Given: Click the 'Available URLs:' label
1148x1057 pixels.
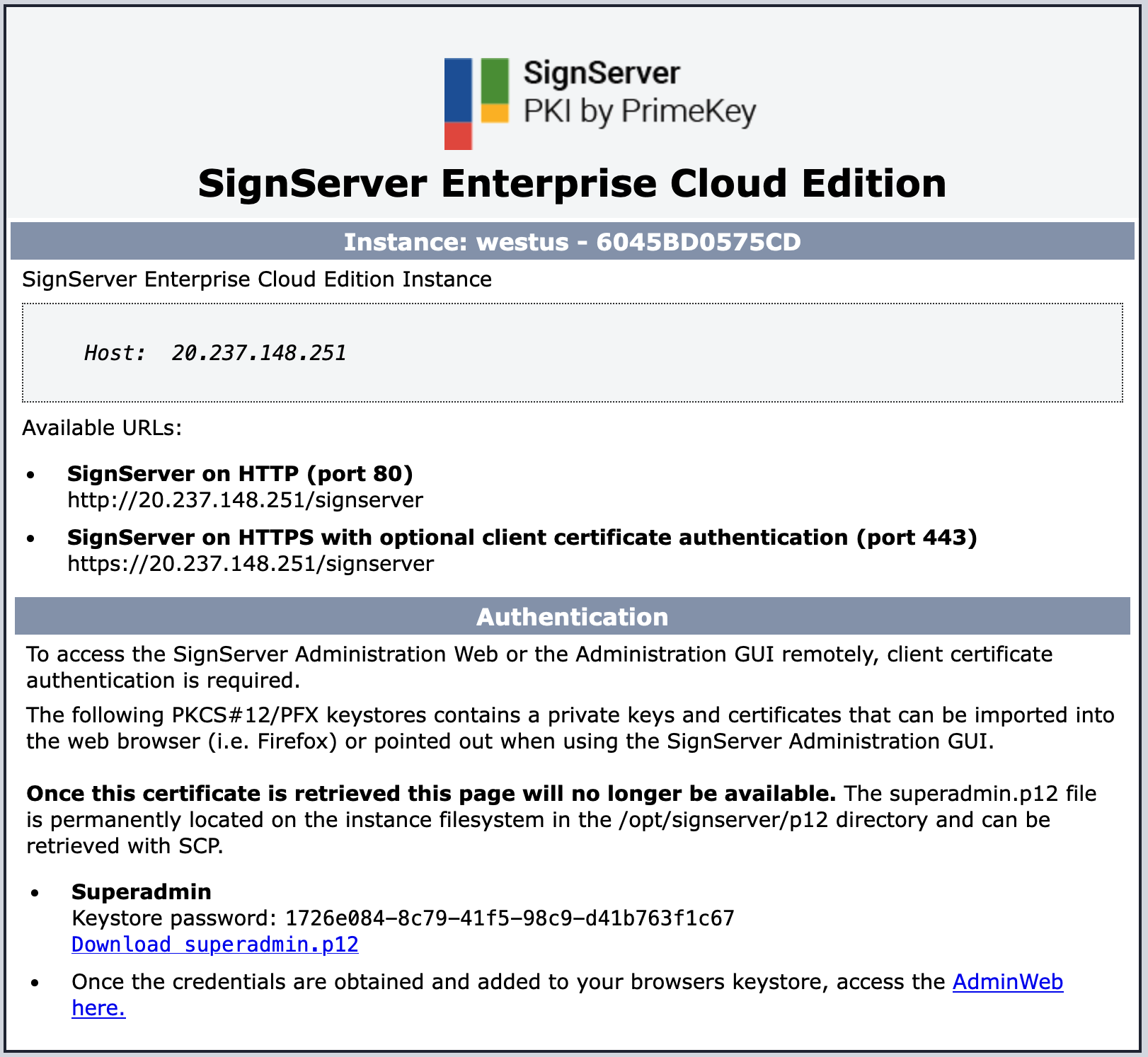Looking at the screenshot, I should pyautogui.click(x=102, y=428).
